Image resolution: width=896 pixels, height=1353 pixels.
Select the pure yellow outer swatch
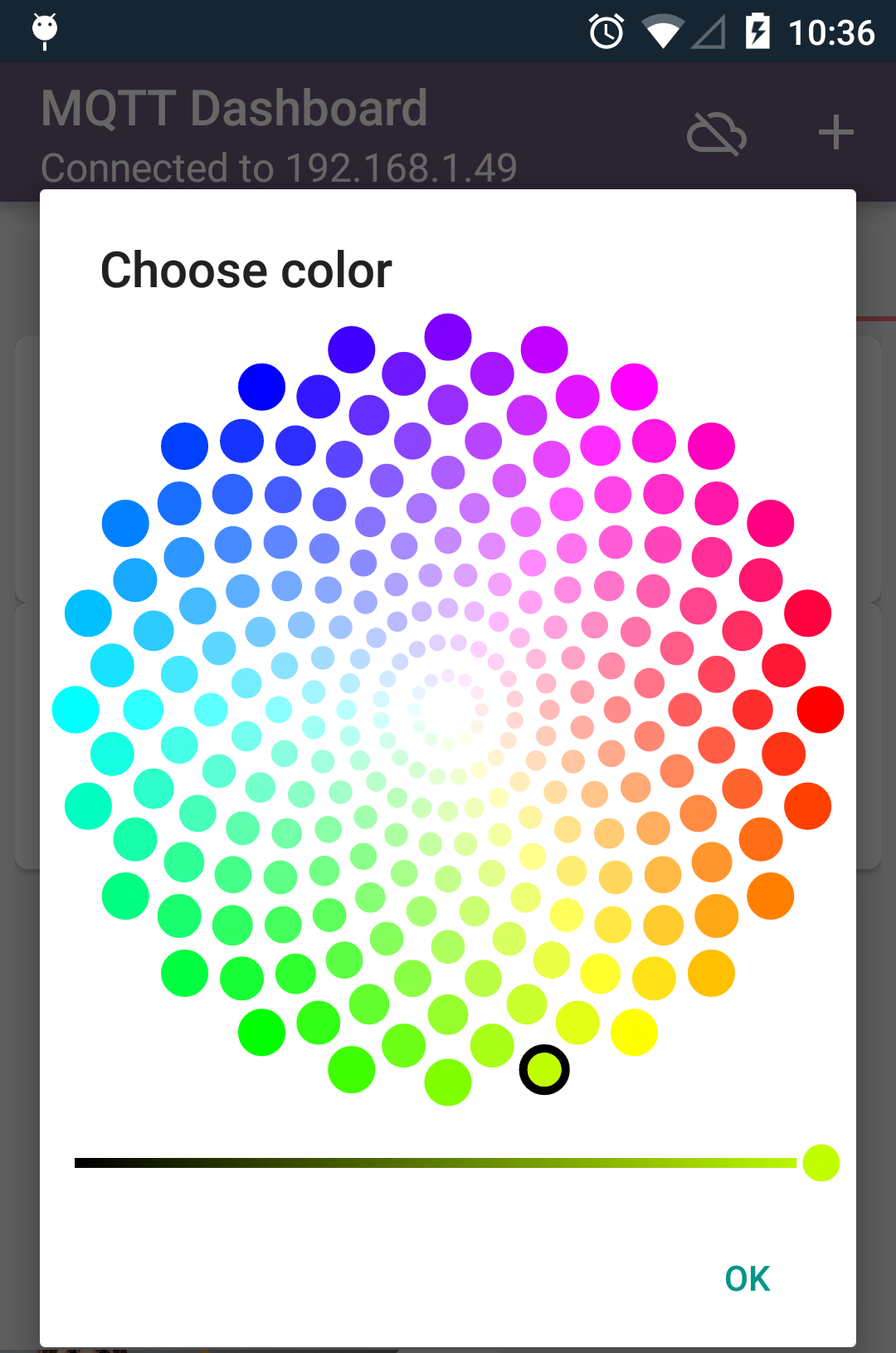pyautogui.click(x=634, y=1033)
